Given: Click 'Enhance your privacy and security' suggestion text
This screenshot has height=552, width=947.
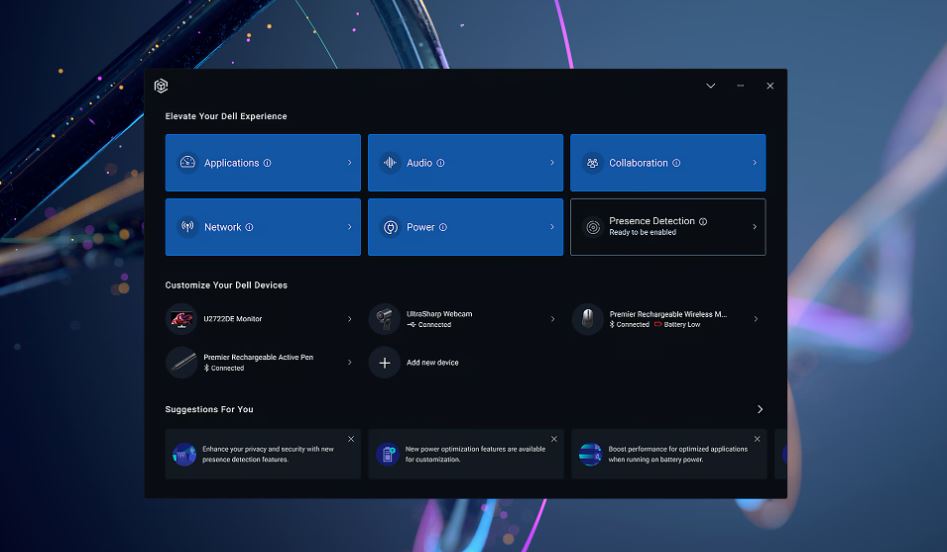Looking at the screenshot, I should (x=268, y=454).
